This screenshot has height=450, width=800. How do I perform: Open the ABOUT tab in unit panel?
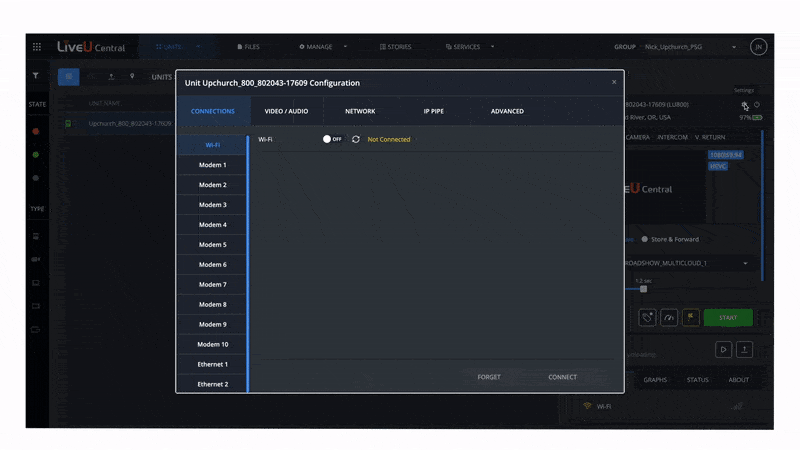click(x=738, y=380)
